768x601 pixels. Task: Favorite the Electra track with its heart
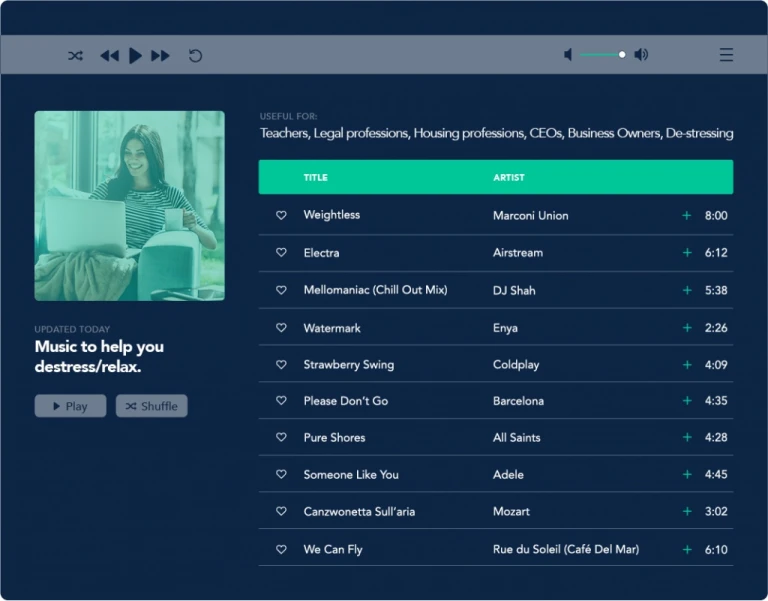(x=281, y=252)
